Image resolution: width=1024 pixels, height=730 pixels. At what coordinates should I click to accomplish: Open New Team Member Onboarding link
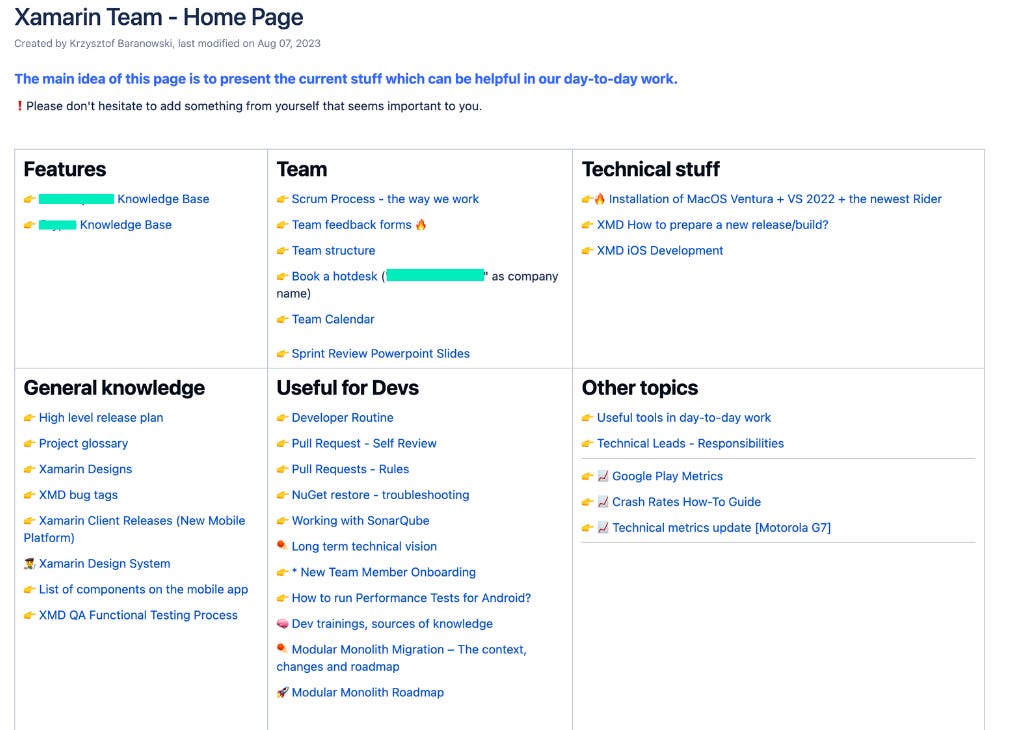pos(388,573)
